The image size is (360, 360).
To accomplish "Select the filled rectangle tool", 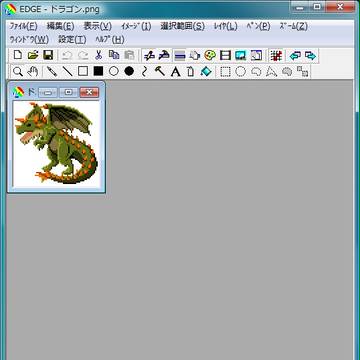I will tap(98, 71).
